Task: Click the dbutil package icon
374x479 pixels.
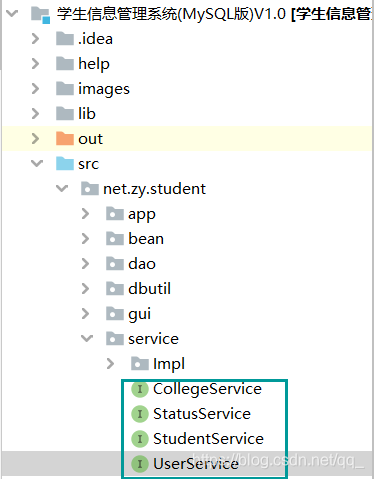Action: (115, 289)
